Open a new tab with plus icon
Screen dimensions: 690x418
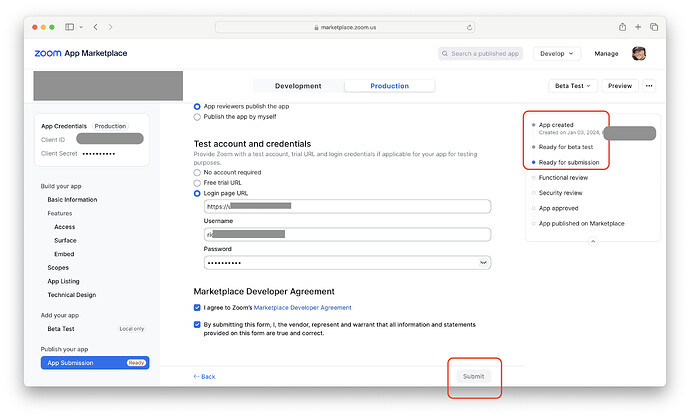638,27
